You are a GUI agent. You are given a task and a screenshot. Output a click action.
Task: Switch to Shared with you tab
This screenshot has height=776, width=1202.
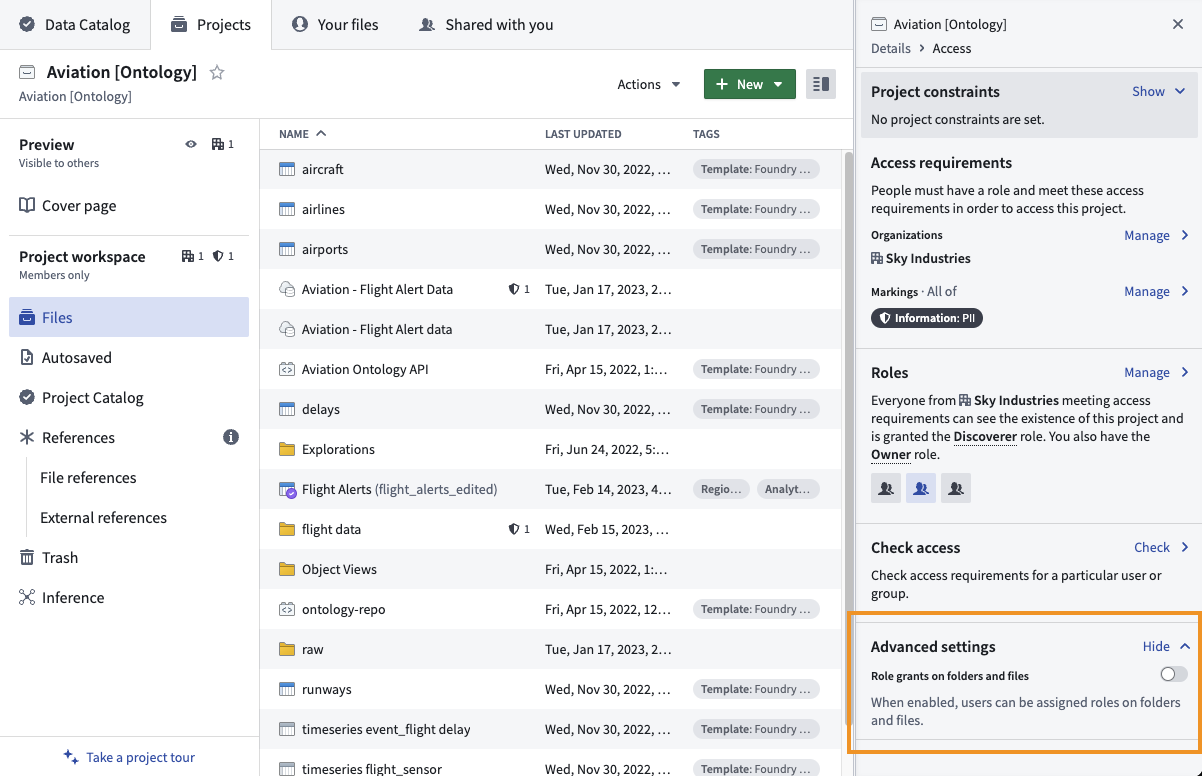(486, 24)
